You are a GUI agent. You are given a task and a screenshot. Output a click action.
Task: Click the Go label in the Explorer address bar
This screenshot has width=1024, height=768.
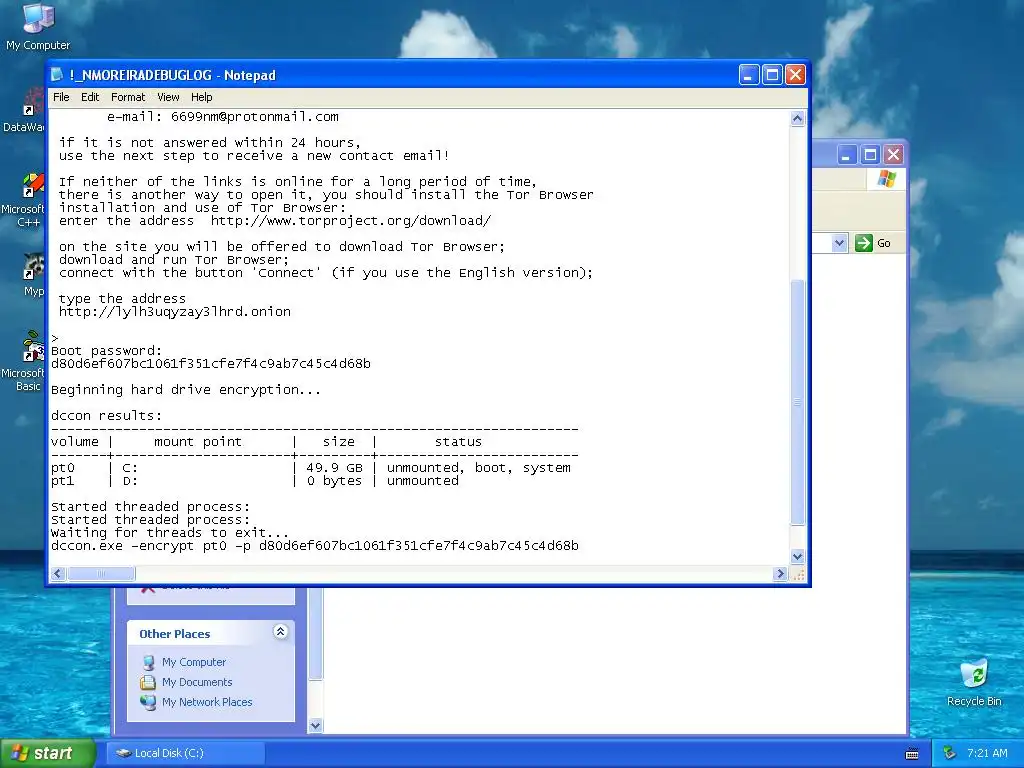pyautogui.click(x=884, y=243)
